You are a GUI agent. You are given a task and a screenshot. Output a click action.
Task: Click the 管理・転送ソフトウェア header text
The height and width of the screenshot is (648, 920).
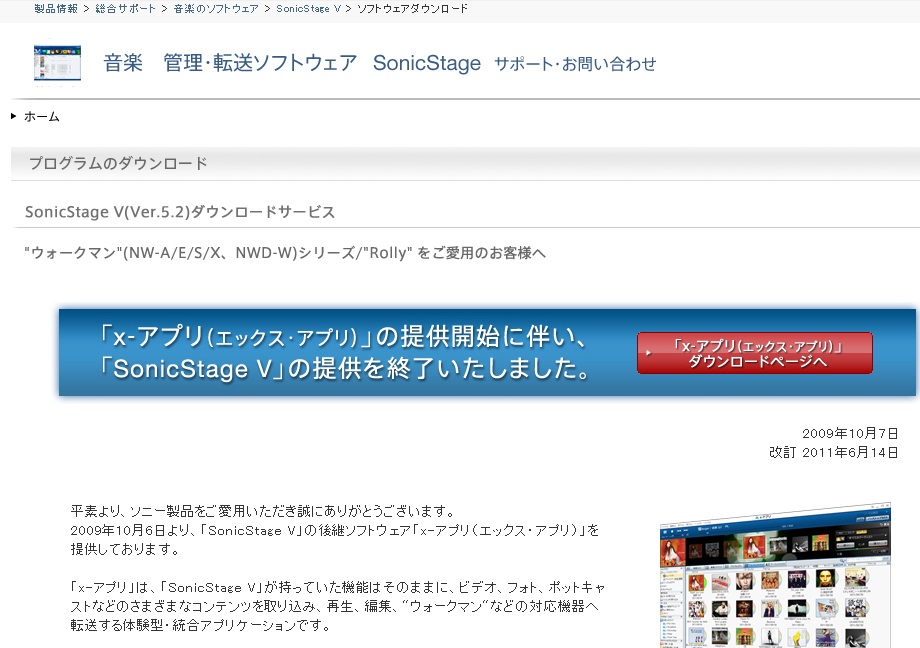[259, 62]
